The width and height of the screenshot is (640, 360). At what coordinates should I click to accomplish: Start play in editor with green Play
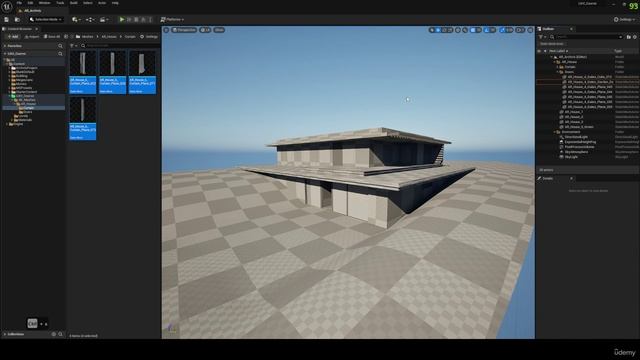tap(122, 19)
